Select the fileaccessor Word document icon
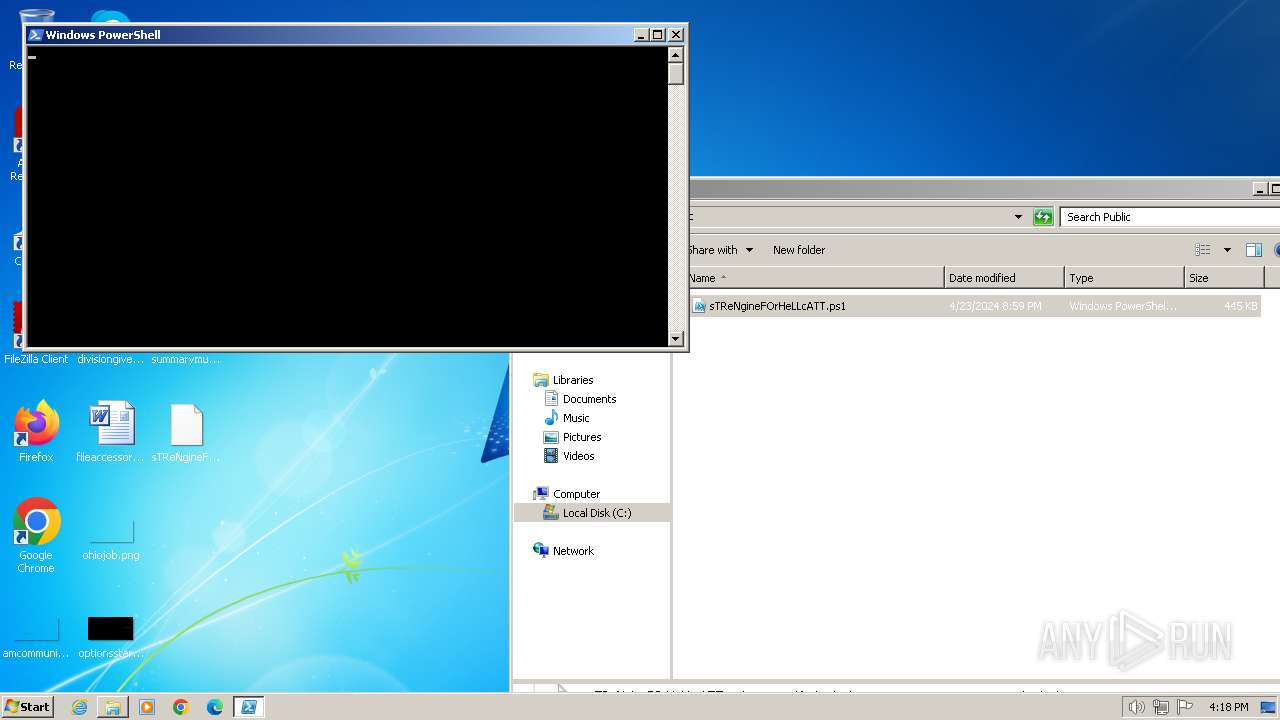The height and width of the screenshot is (720, 1280). tap(110, 430)
